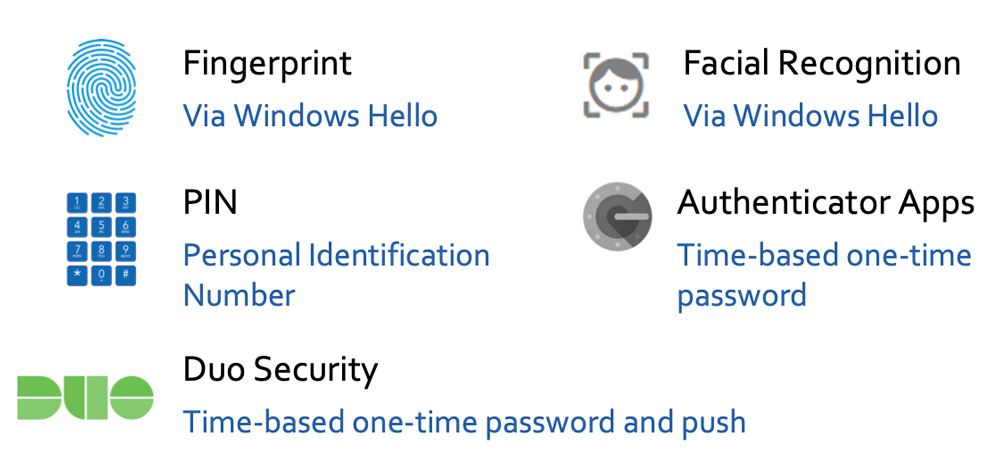Click the blue PIN keypad icon
This screenshot has height=466, width=1000.
click(101, 239)
